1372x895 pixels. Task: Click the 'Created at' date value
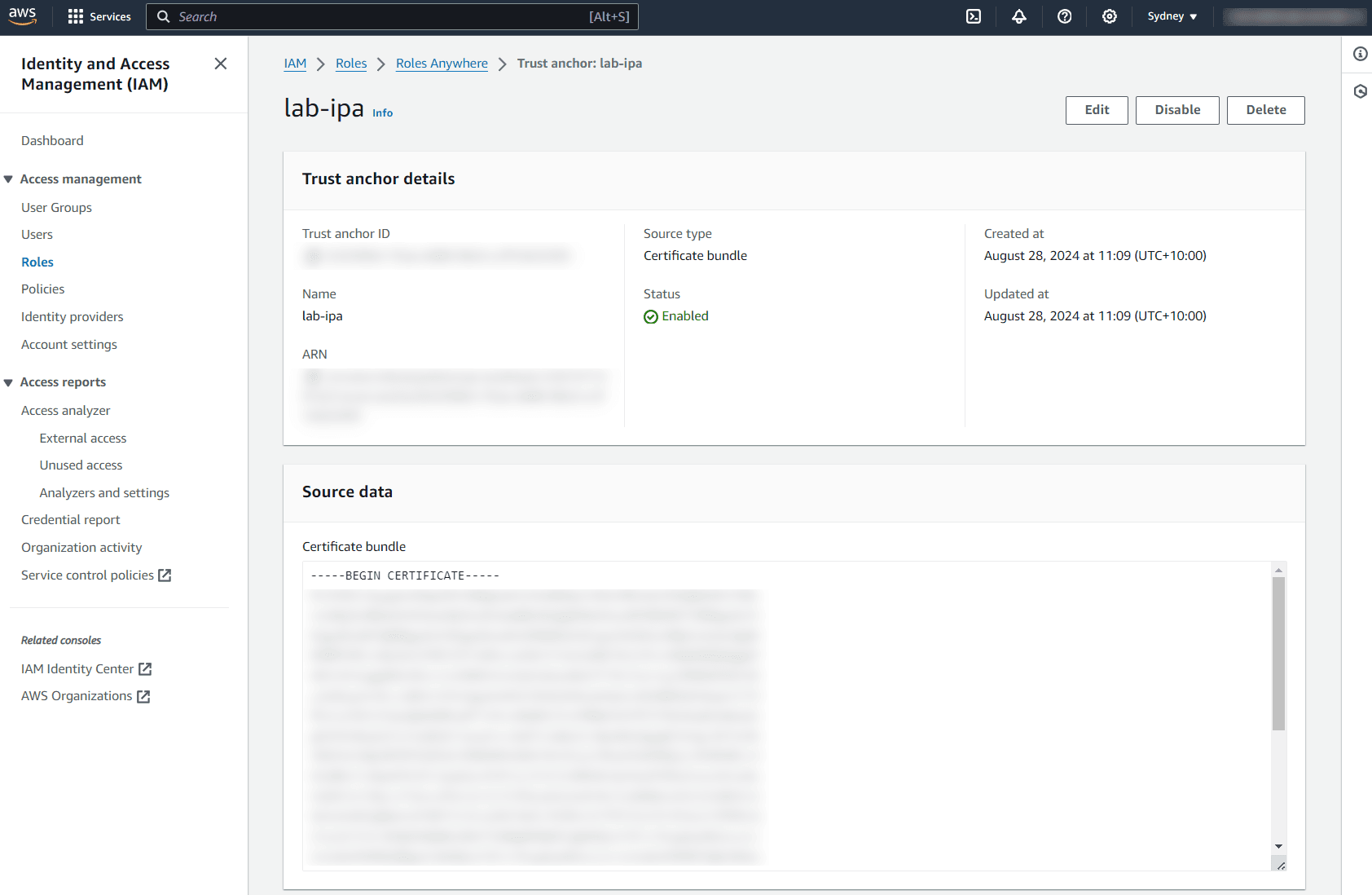(x=1095, y=256)
